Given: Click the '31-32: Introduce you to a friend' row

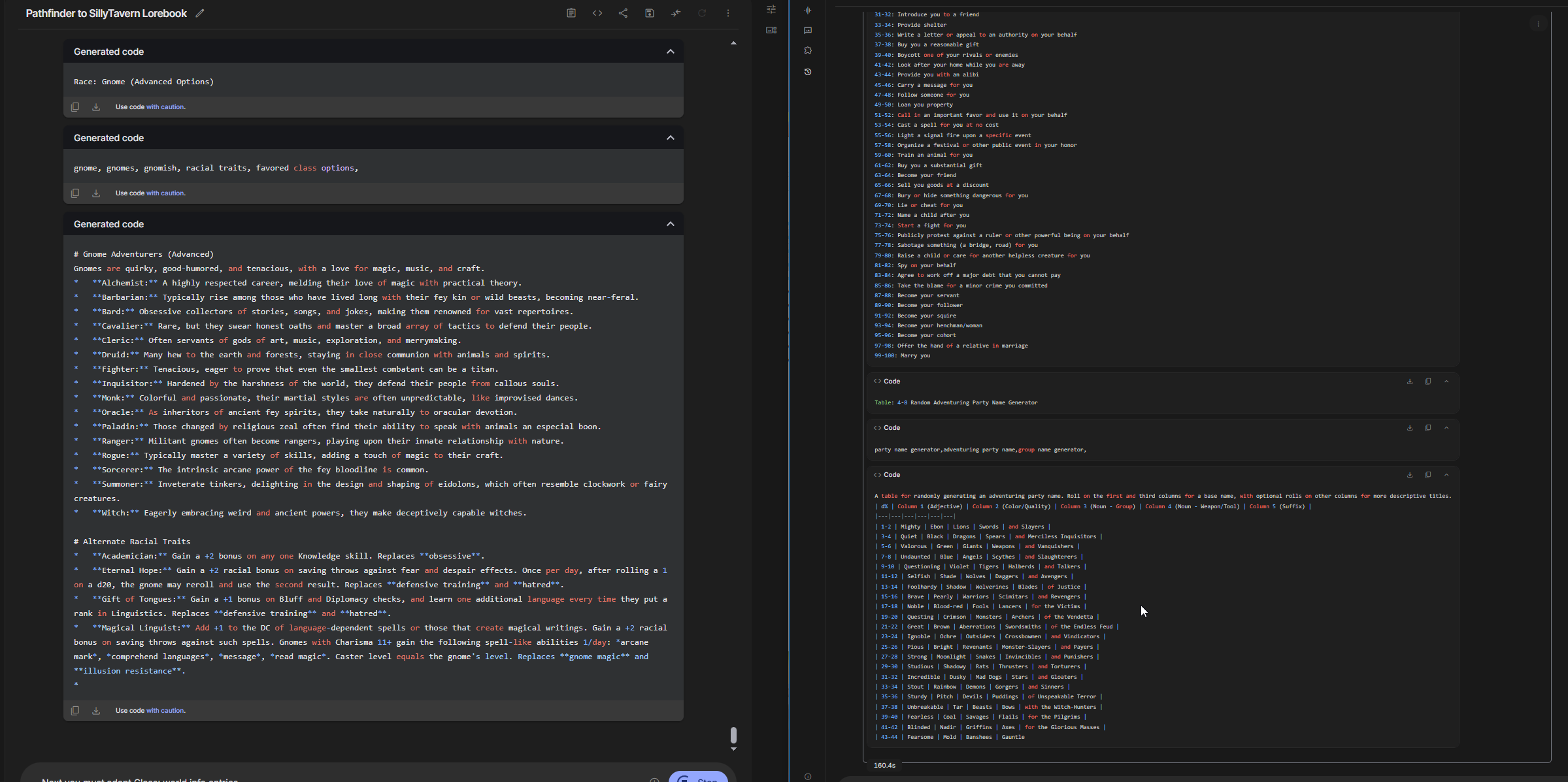Looking at the screenshot, I should click(927, 14).
